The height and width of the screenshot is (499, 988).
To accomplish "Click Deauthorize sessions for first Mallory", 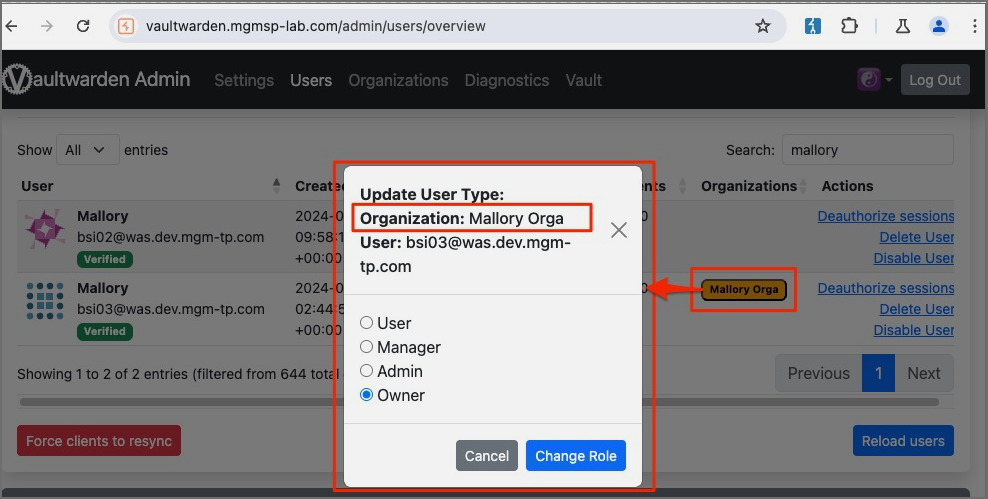I will pyautogui.click(x=885, y=216).
